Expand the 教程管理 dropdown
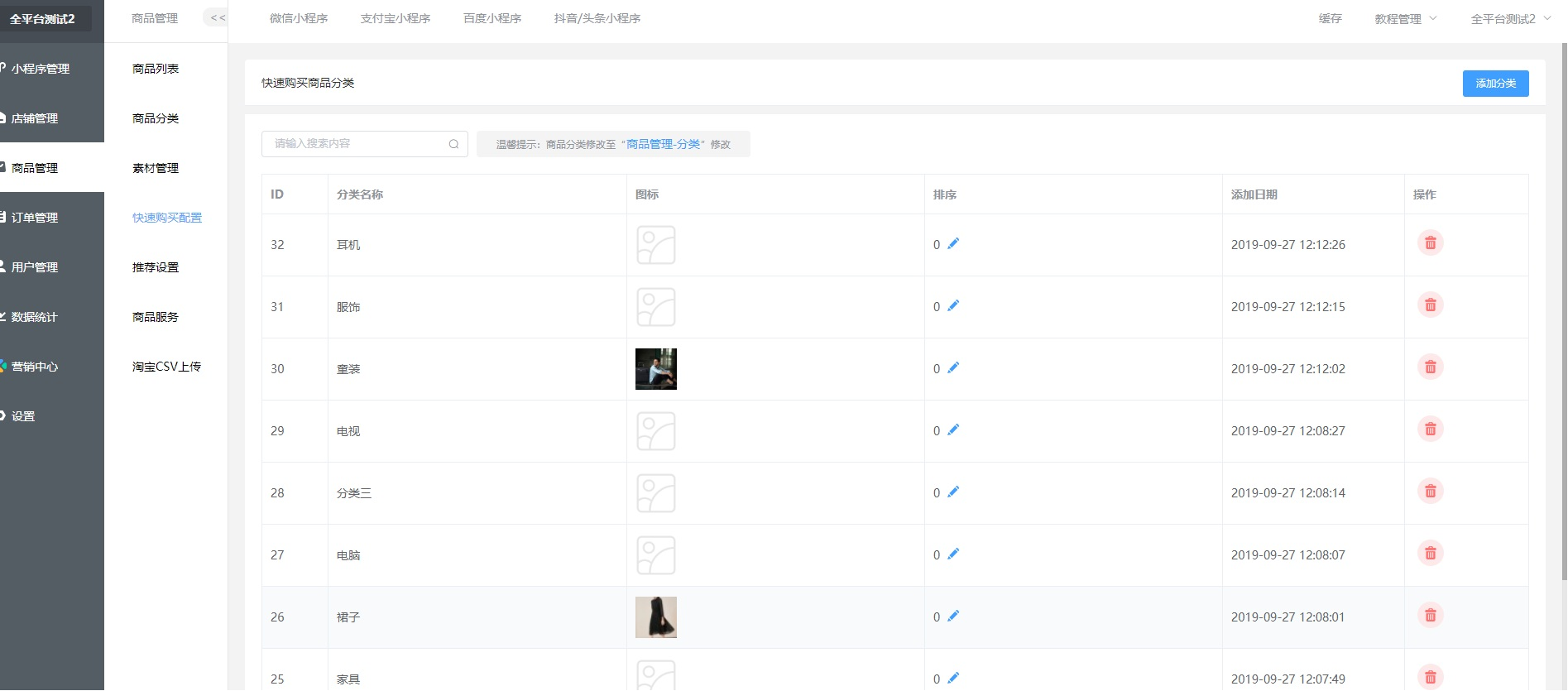Image resolution: width=1568 pixels, height=691 pixels. (1406, 18)
